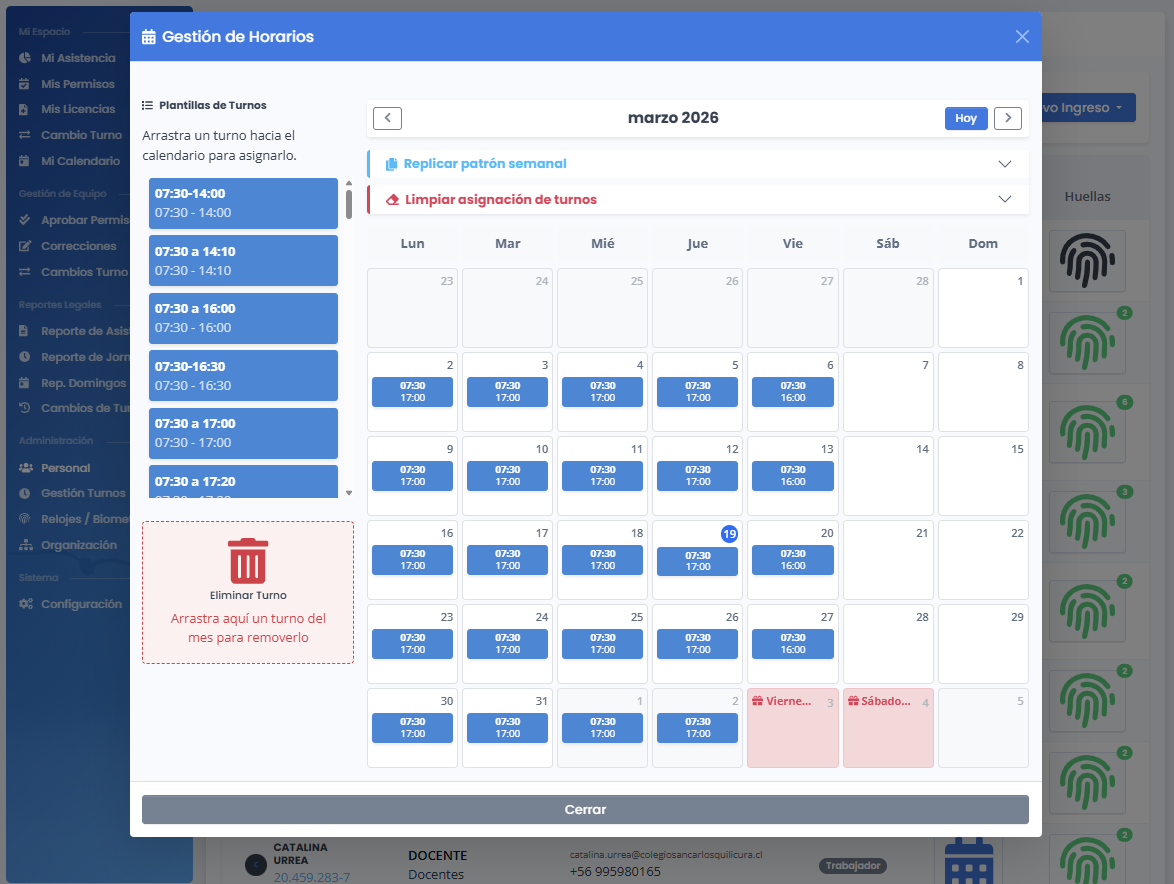
Task: Expand the Replicar patrón semanal section
Action: point(1005,164)
